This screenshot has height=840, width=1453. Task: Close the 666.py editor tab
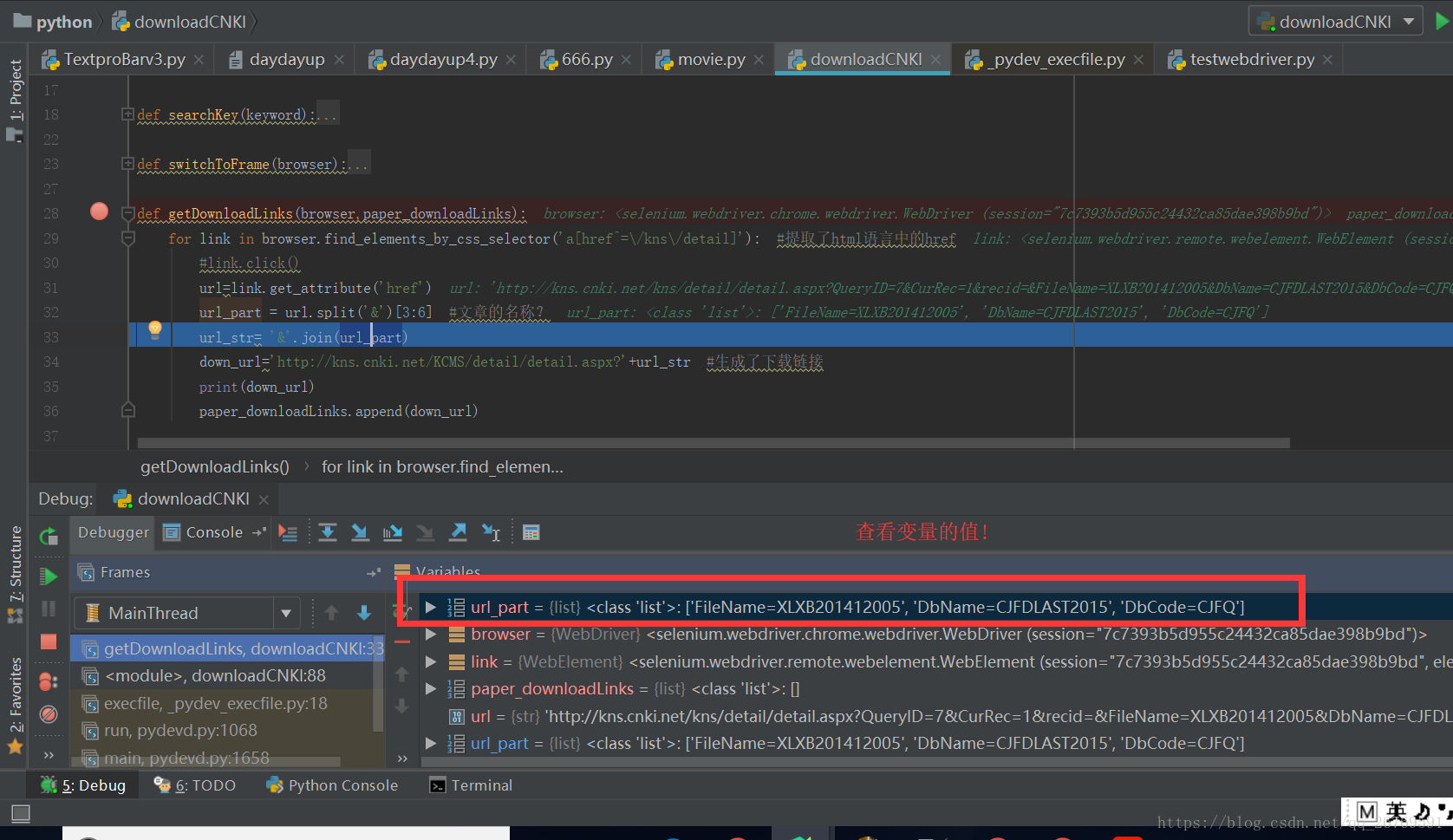[x=626, y=60]
